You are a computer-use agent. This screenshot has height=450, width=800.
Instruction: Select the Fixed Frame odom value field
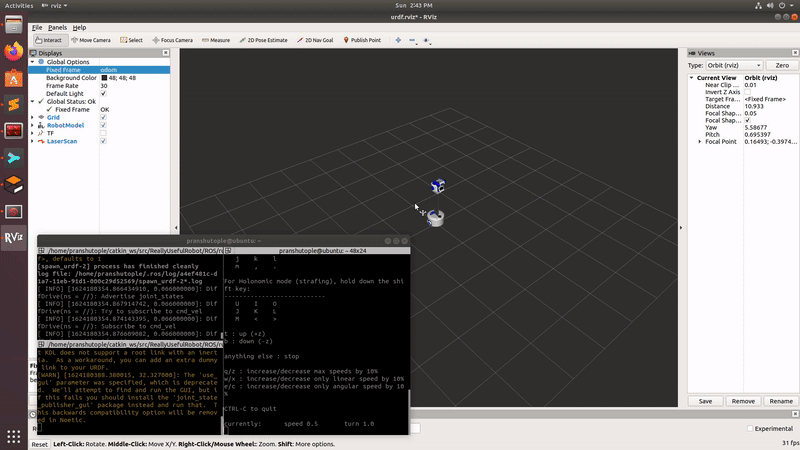135,69
